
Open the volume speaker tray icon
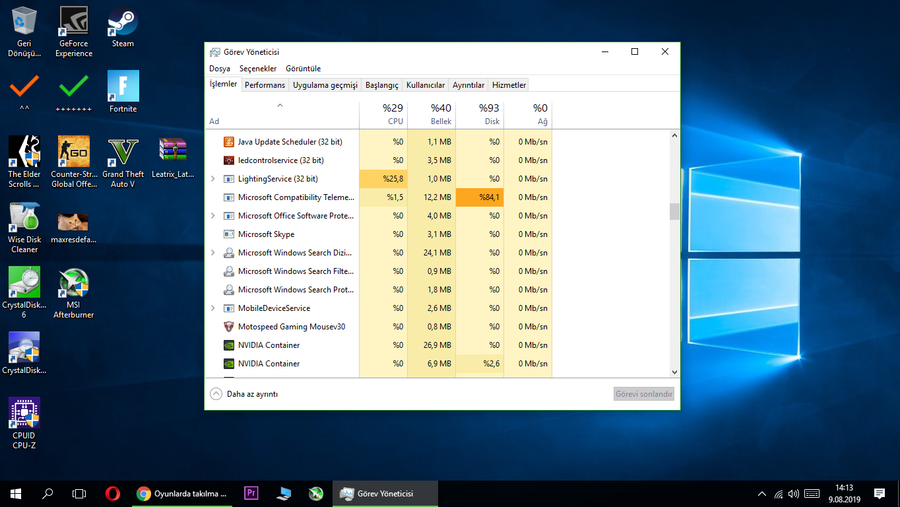pyautogui.click(x=794, y=494)
